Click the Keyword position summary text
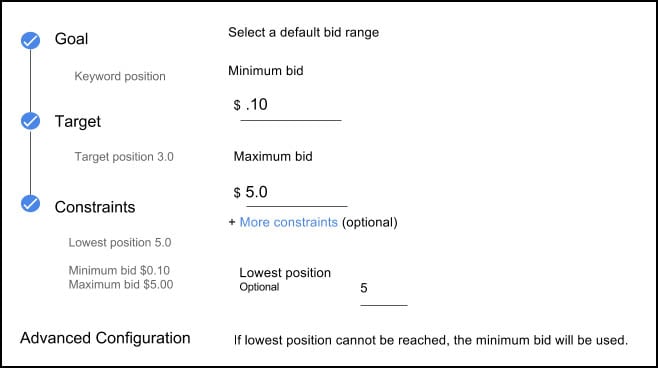This screenshot has width=658, height=368. click(x=120, y=76)
